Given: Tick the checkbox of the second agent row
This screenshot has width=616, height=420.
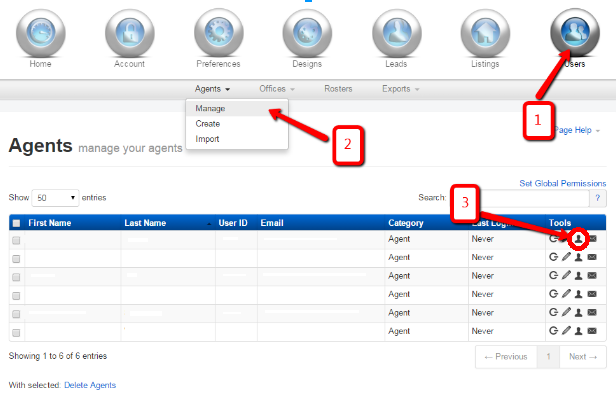Looking at the screenshot, I should 16,259.
